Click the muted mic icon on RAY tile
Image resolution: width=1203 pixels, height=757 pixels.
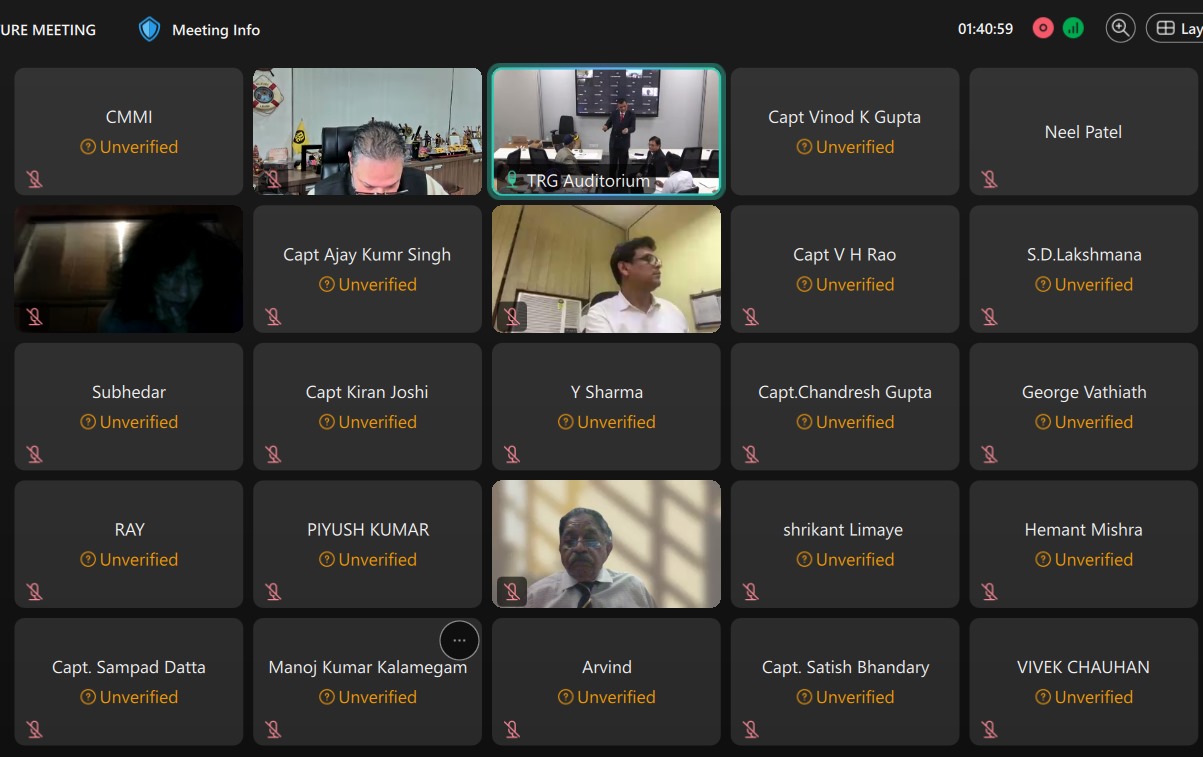pyautogui.click(x=34, y=592)
